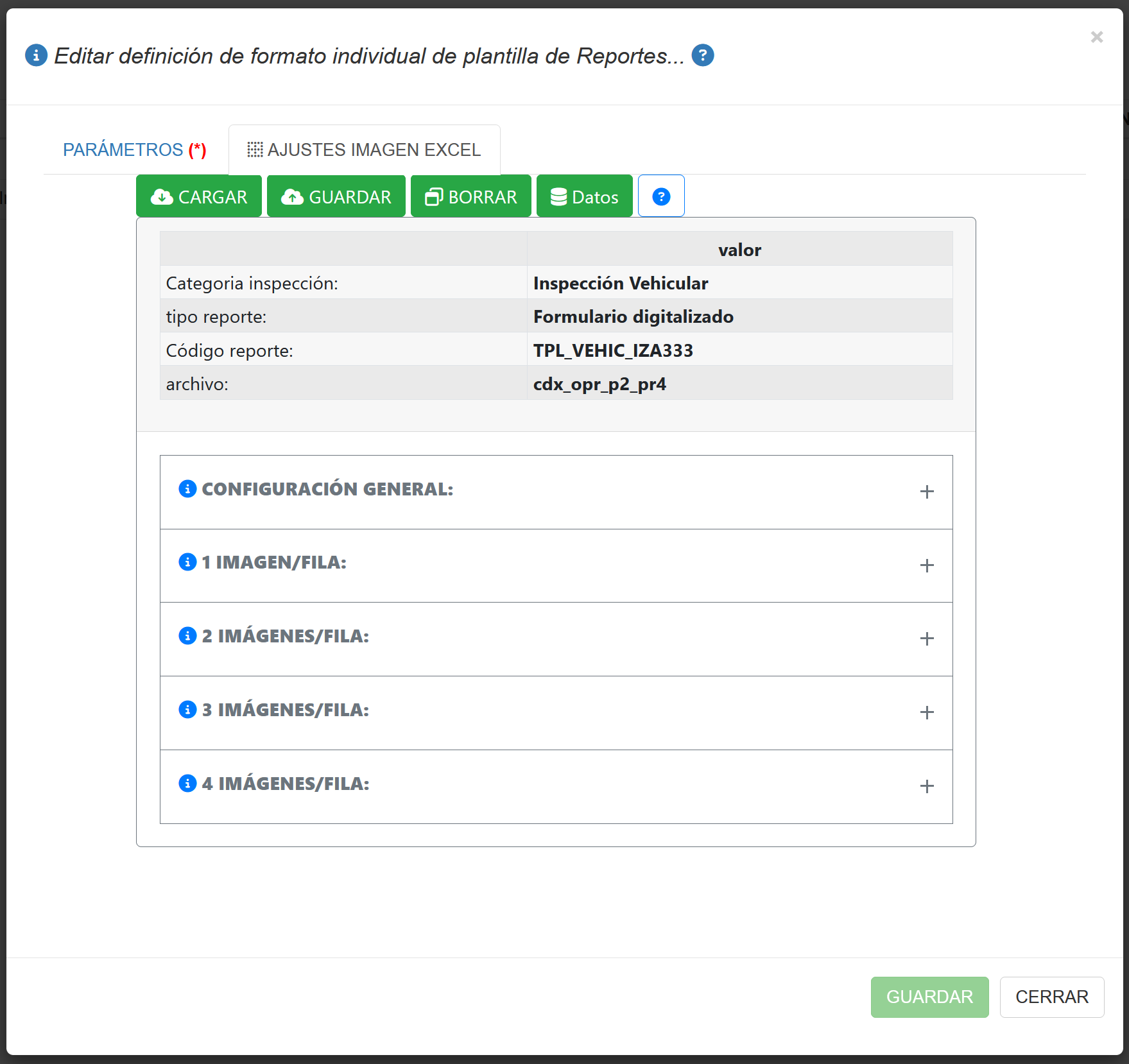Select the AJUSTES IMAGEN EXCEL tab

(364, 150)
